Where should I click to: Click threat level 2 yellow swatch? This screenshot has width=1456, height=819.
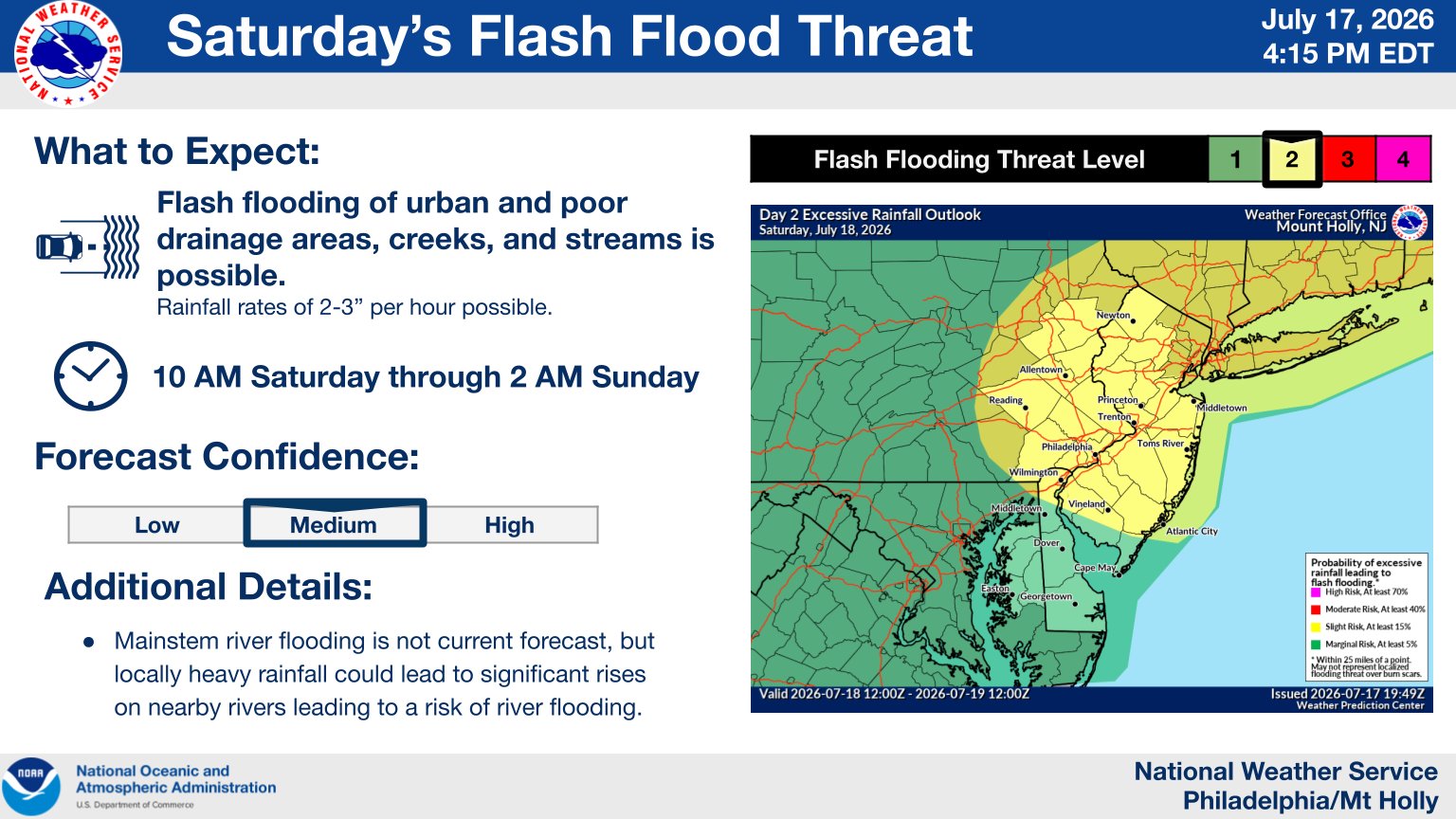[1292, 159]
